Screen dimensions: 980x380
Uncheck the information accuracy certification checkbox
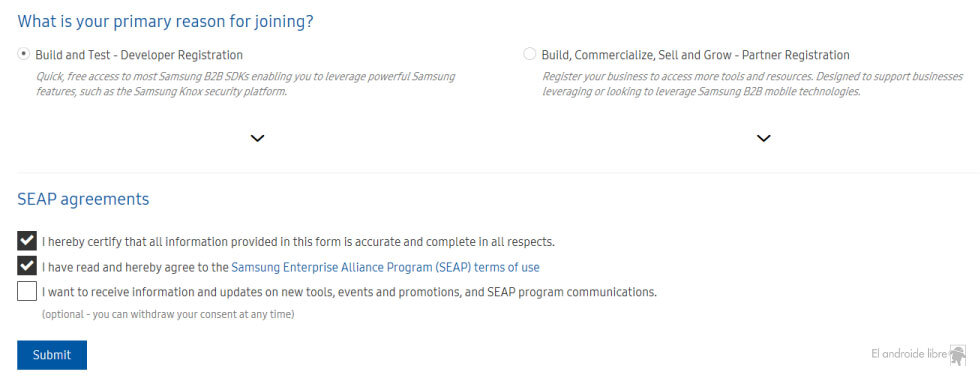(x=27, y=241)
